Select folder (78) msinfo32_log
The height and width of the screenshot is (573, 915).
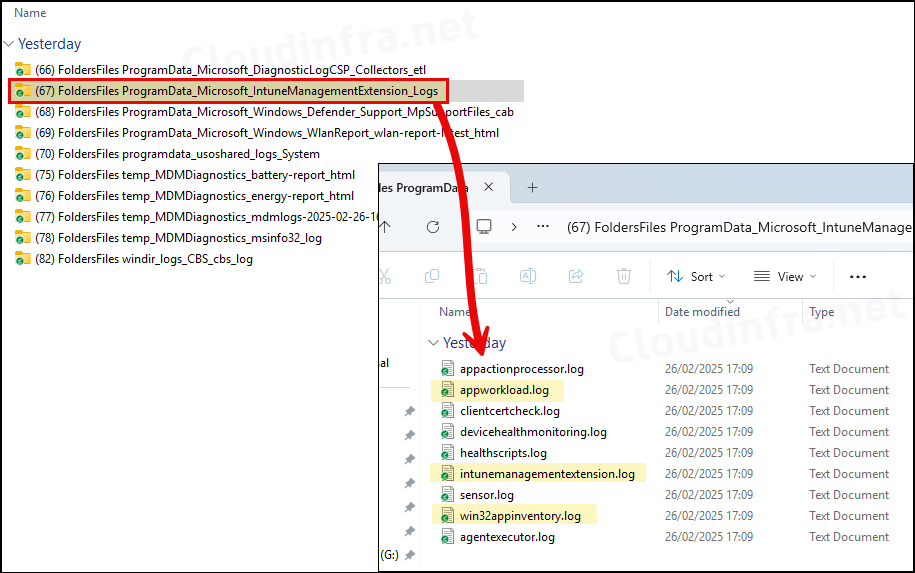[x=178, y=238]
